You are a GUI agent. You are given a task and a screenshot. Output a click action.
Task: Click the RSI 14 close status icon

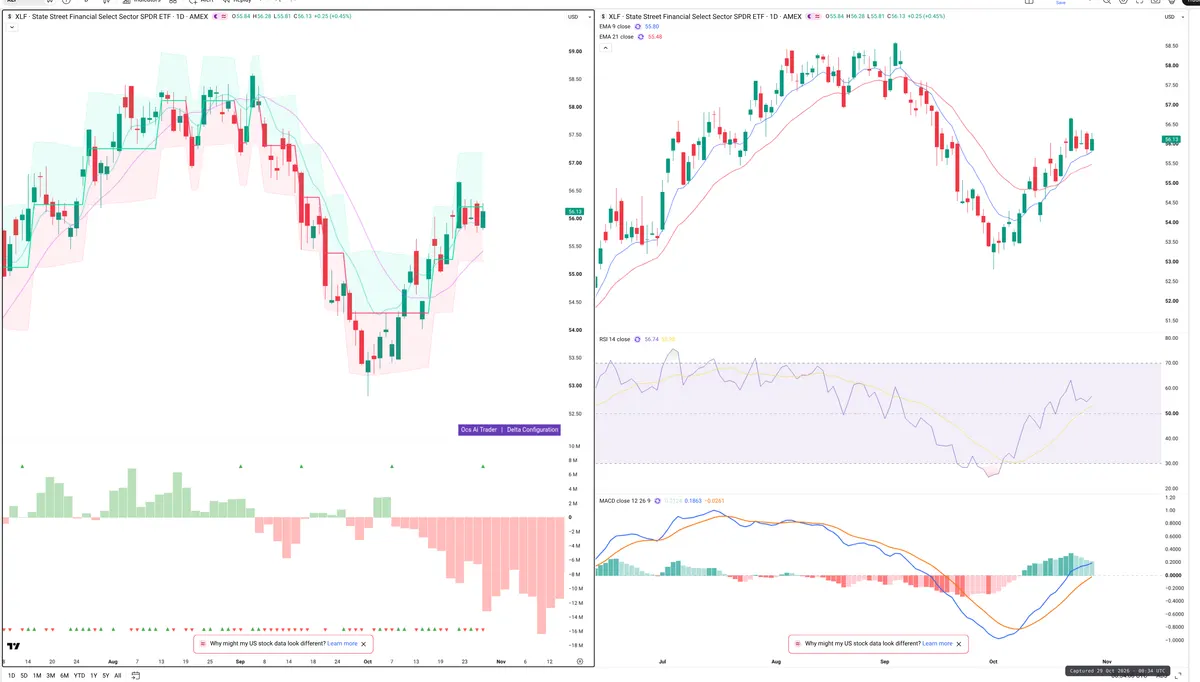638,339
